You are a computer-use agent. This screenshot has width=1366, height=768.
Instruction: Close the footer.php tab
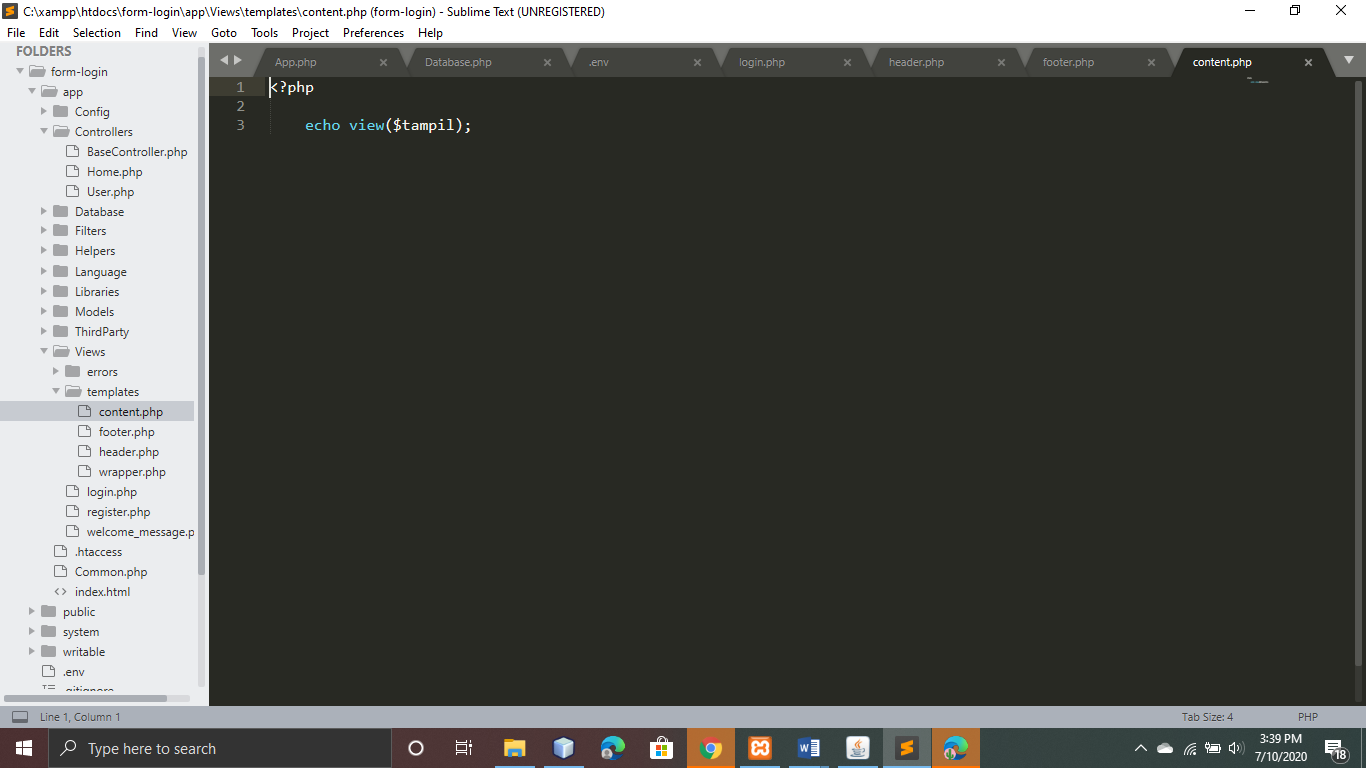1151,62
